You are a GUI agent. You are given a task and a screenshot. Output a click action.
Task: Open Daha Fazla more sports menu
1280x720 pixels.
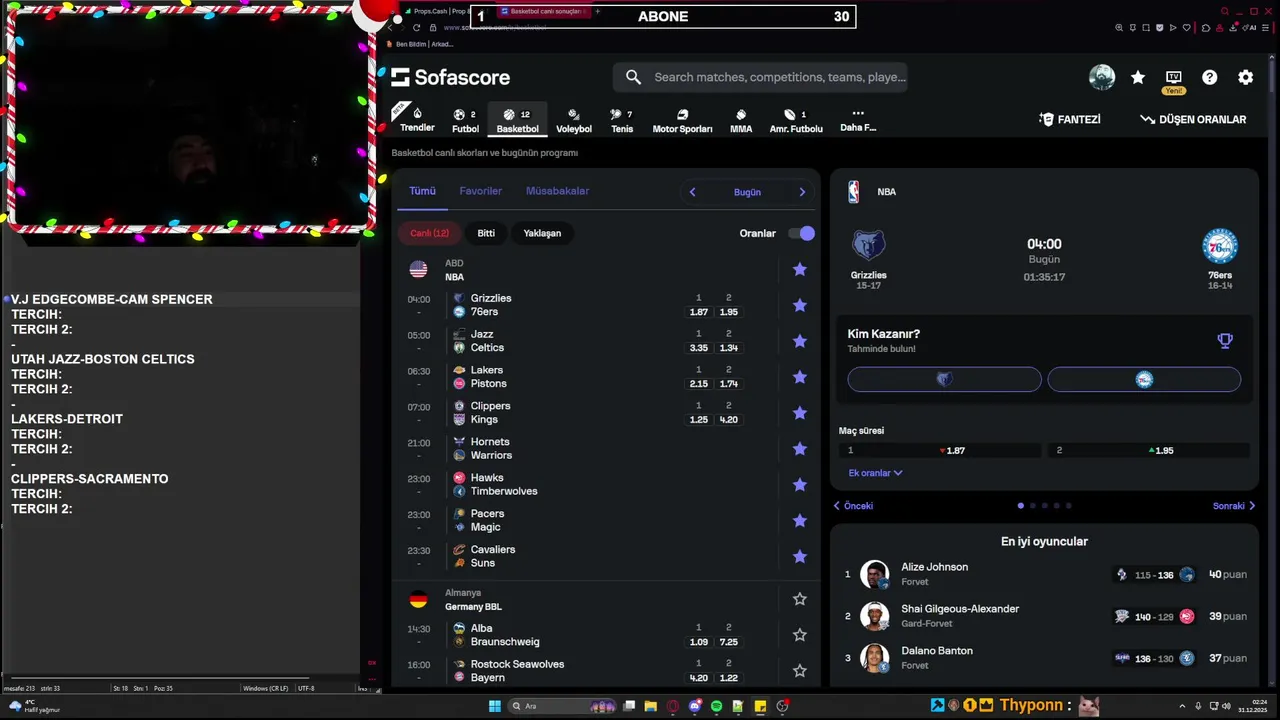[x=858, y=120]
